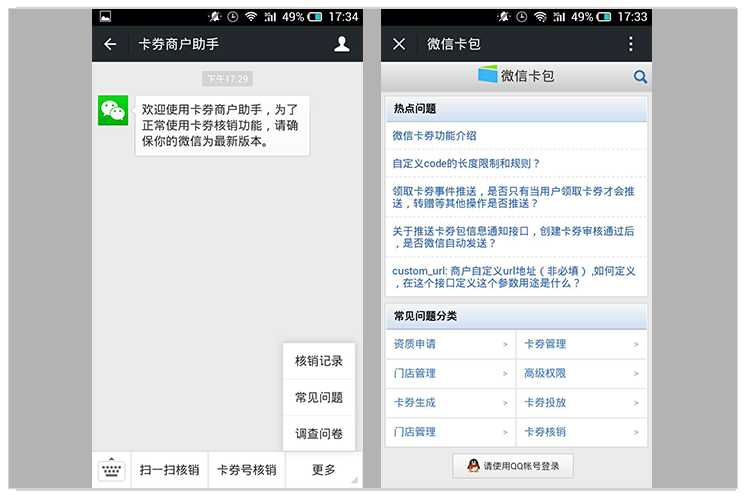Open 自定义code的长度限制和规则 question
This screenshot has width=750, height=496.
pyautogui.click(x=466, y=164)
